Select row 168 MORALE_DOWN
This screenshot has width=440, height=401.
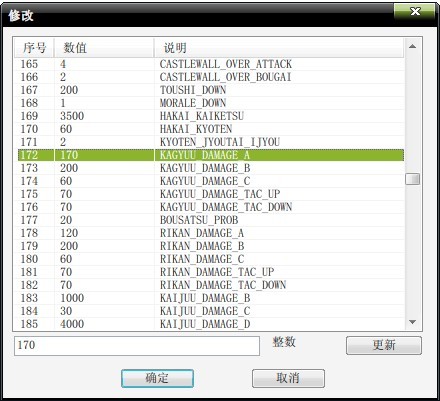211,103
